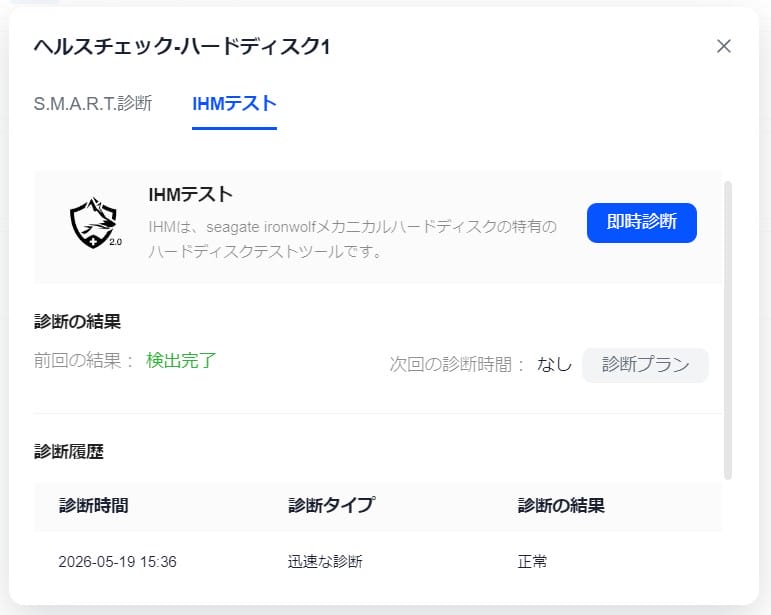The image size is (771, 615).
Task: Click the 検出完了 status text
Action: [181, 360]
